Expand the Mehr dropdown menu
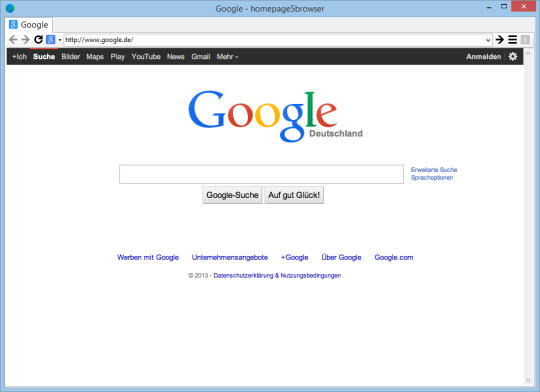 (227, 56)
